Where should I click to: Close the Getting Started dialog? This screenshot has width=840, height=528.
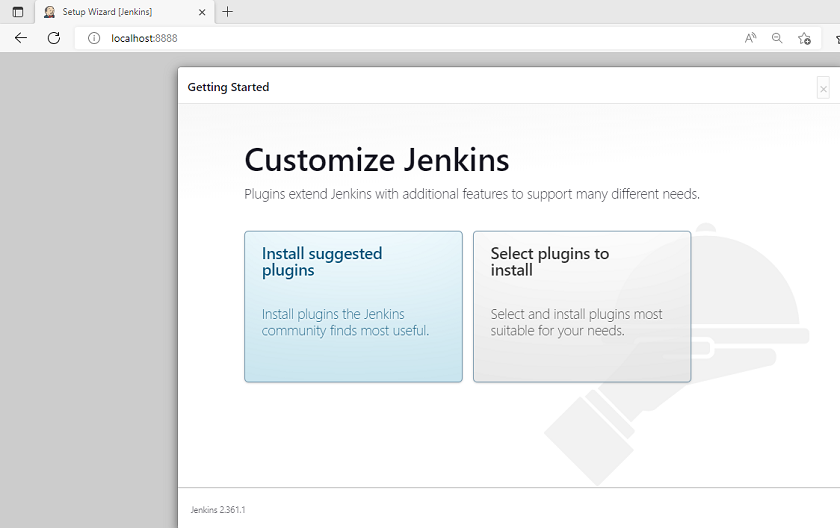tap(823, 89)
